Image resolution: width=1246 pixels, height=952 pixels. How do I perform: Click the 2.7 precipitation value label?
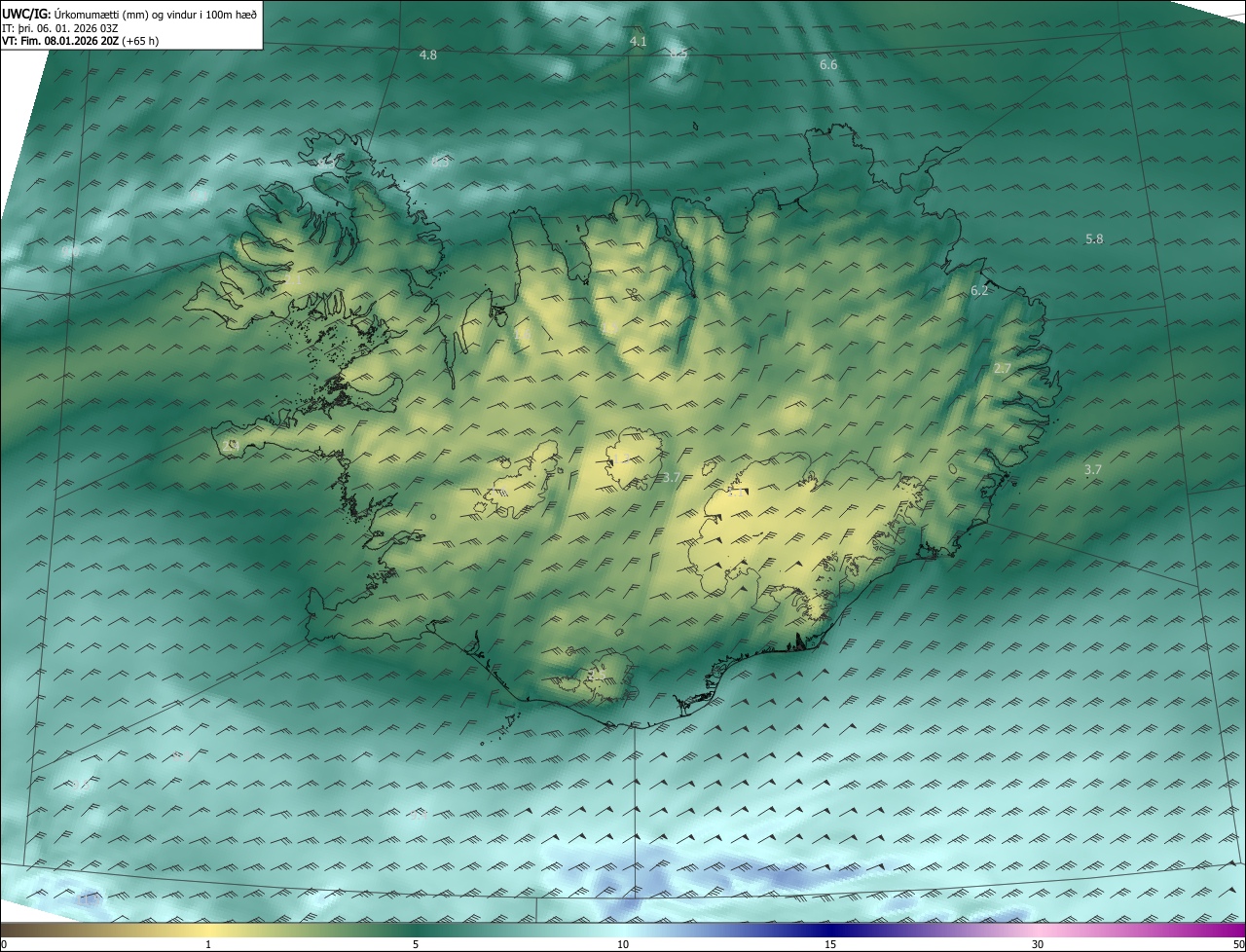(x=1003, y=368)
